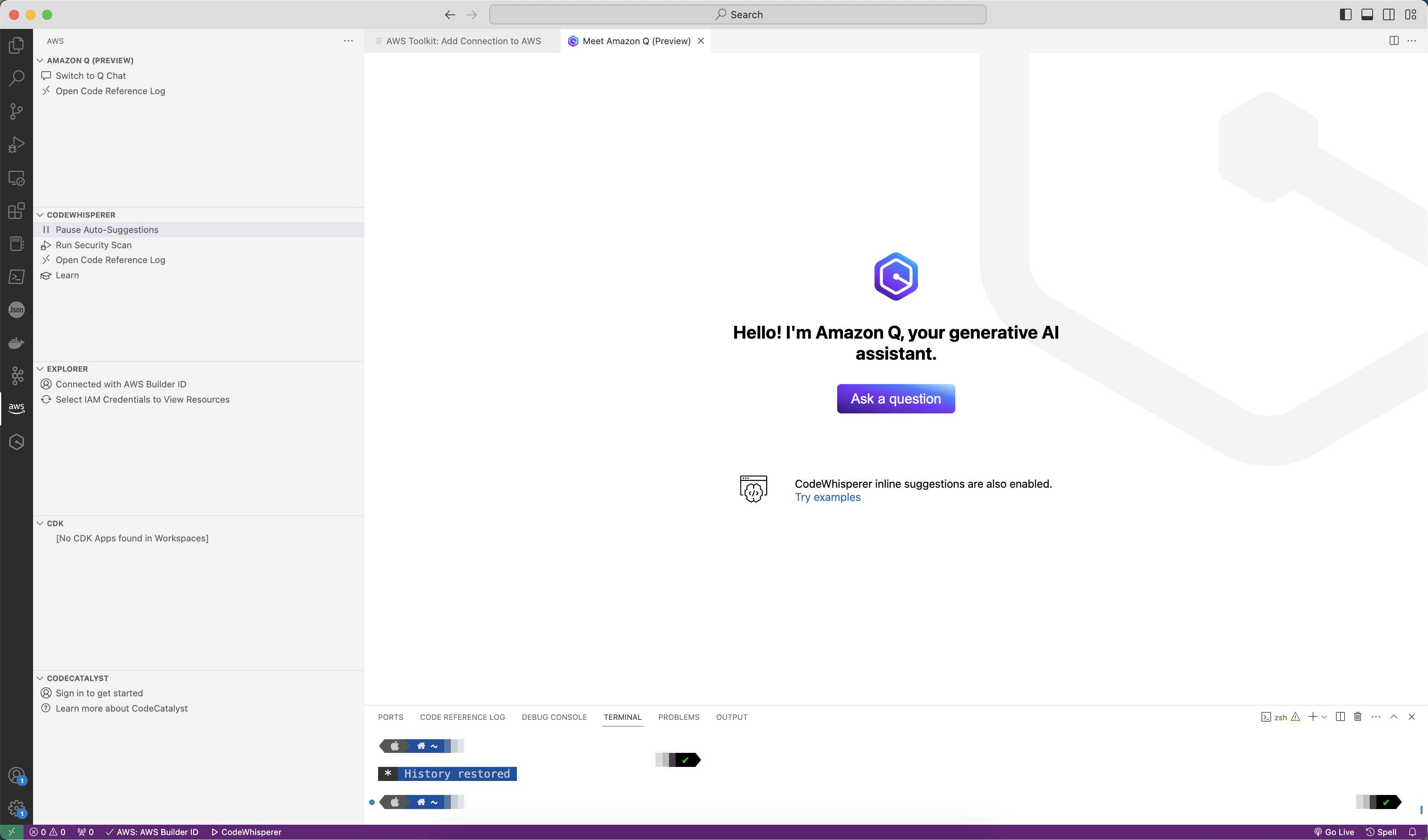Open errors and warnings count in status bar

pos(48,832)
